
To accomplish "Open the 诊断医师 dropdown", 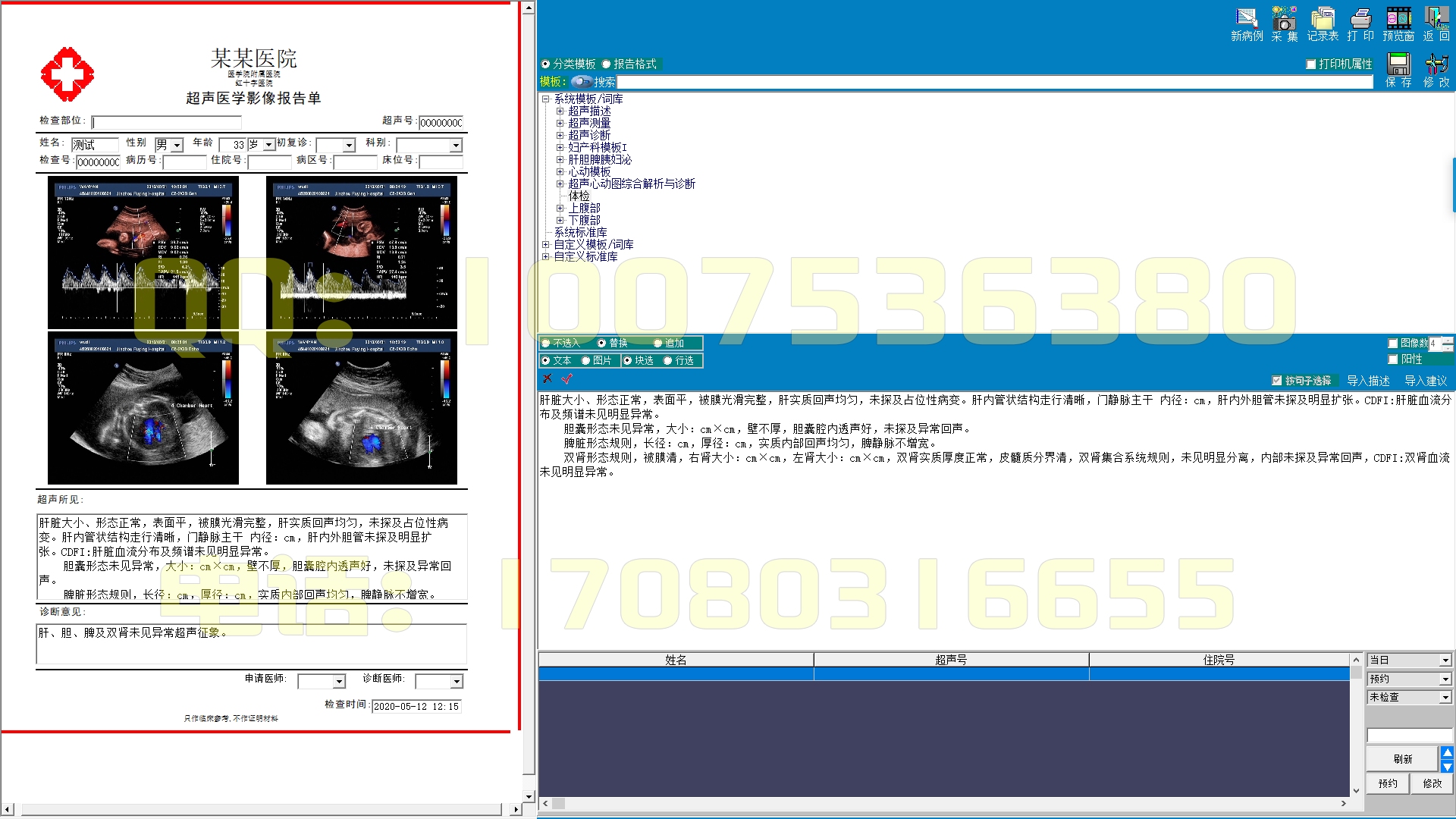I will pyautogui.click(x=457, y=682).
